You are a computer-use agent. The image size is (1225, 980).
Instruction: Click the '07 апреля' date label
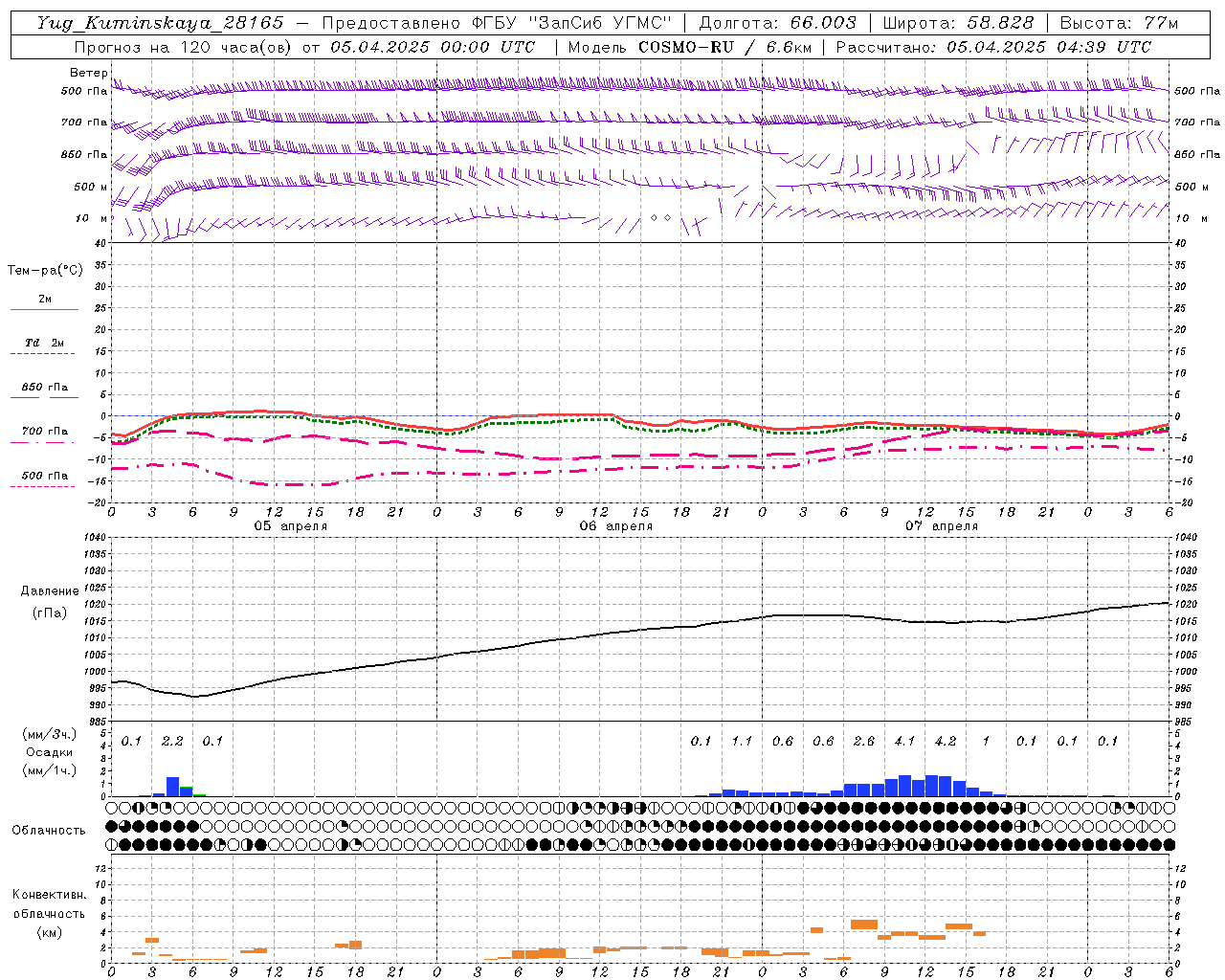[941, 526]
